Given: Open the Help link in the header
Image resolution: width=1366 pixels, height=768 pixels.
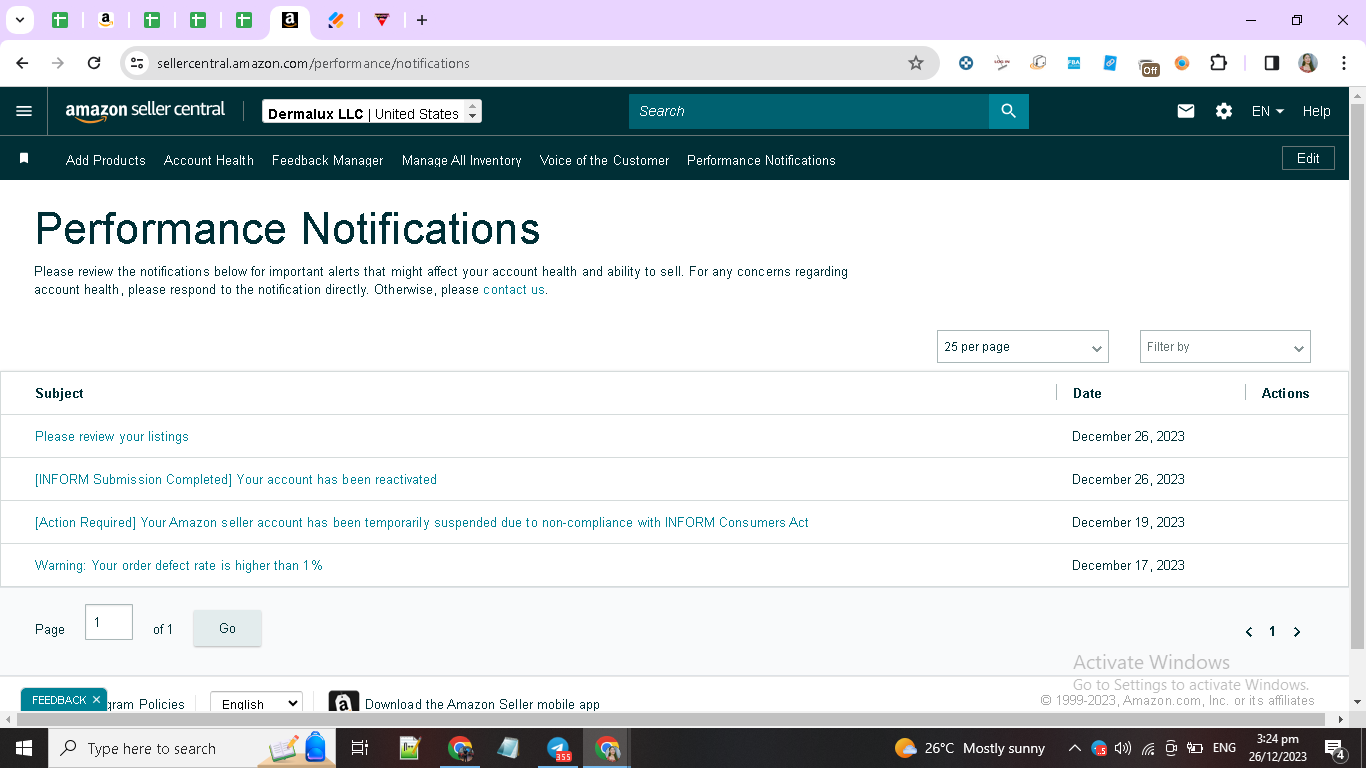Looking at the screenshot, I should (x=1316, y=111).
